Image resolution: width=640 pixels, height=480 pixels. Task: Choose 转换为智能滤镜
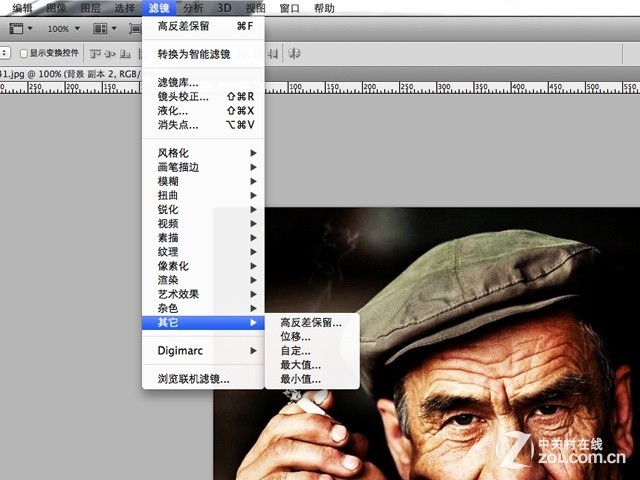pos(203,54)
